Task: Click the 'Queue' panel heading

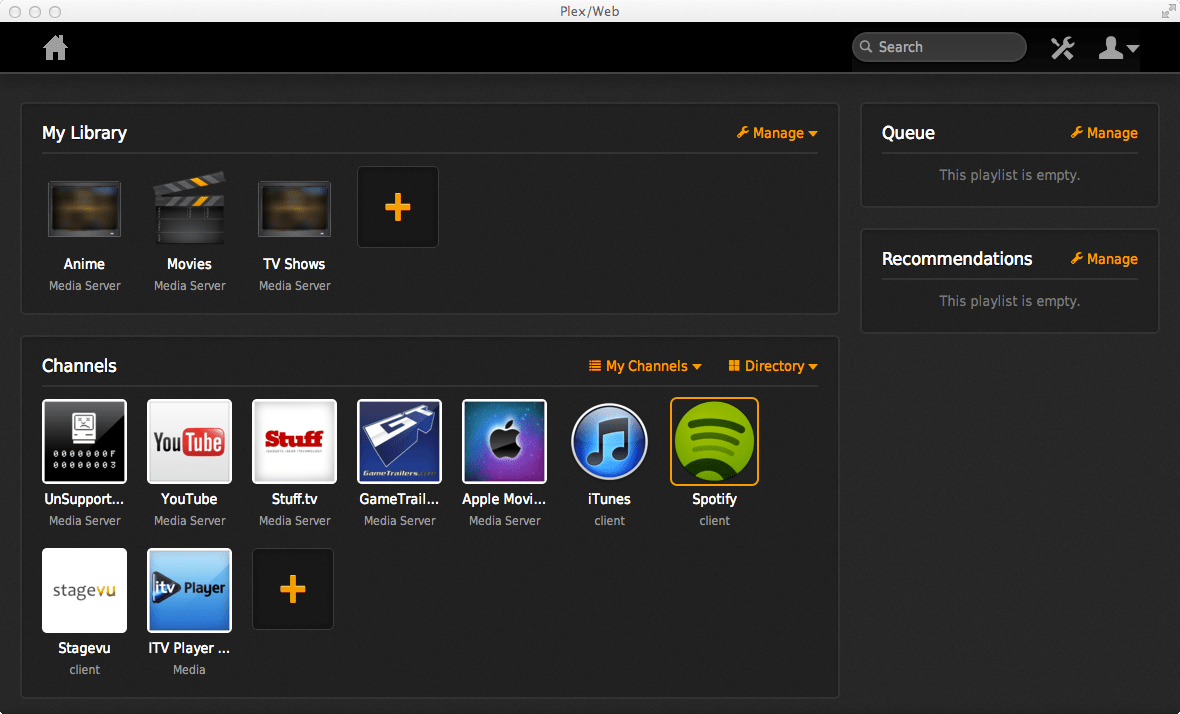Action: (x=908, y=133)
